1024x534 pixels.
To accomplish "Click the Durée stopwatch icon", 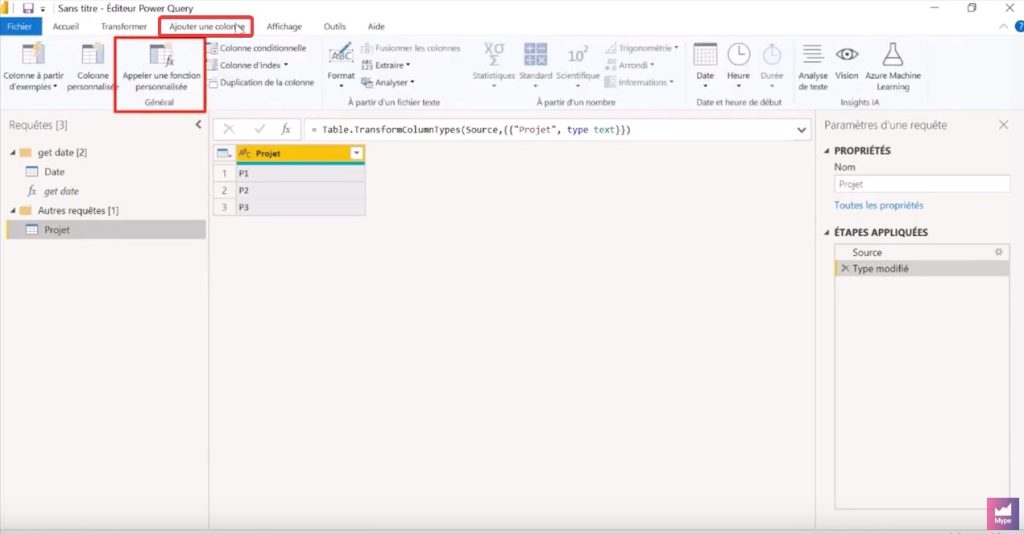I will click(x=772, y=54).
